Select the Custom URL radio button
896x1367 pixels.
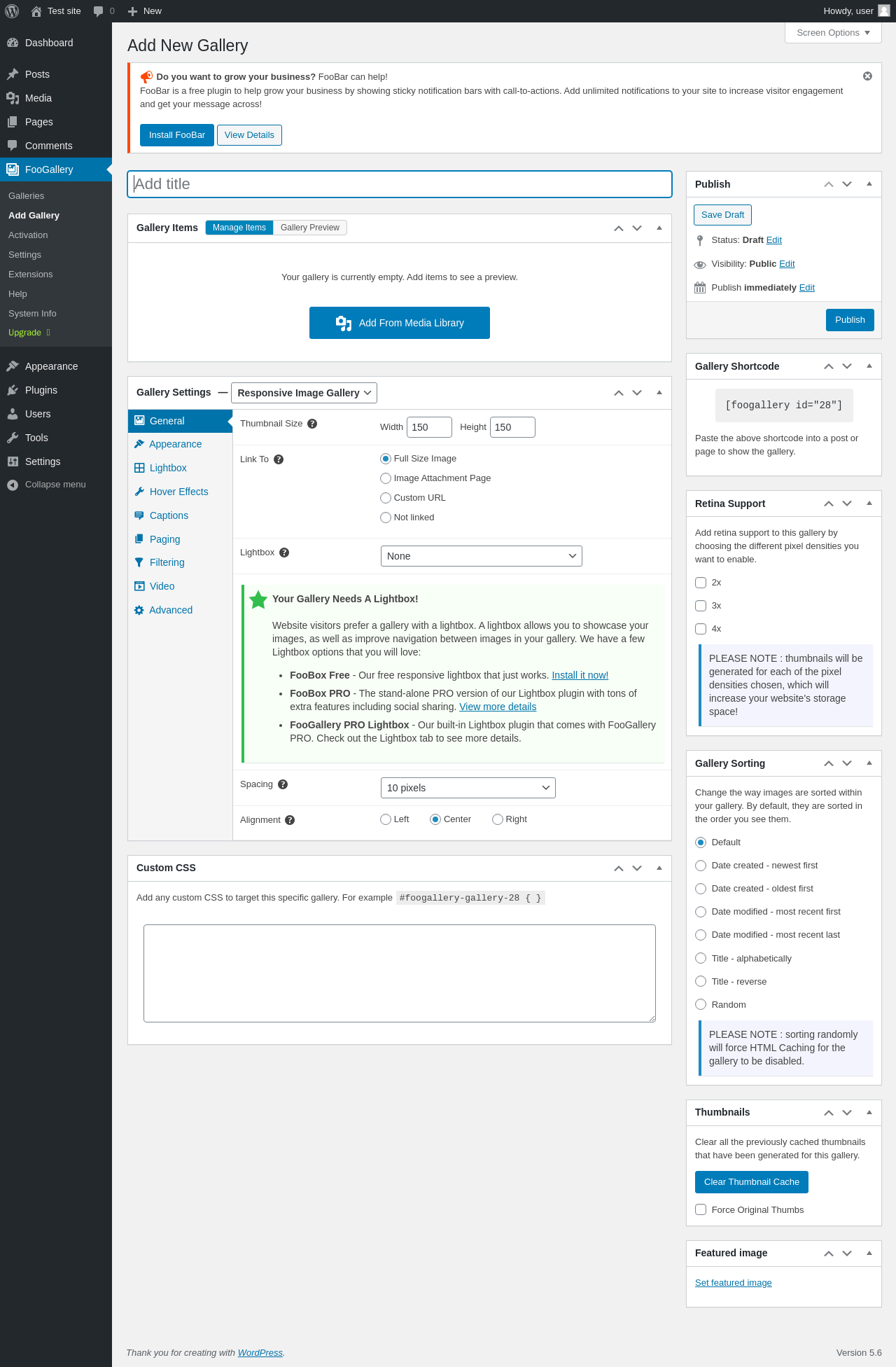click(386, 498)
